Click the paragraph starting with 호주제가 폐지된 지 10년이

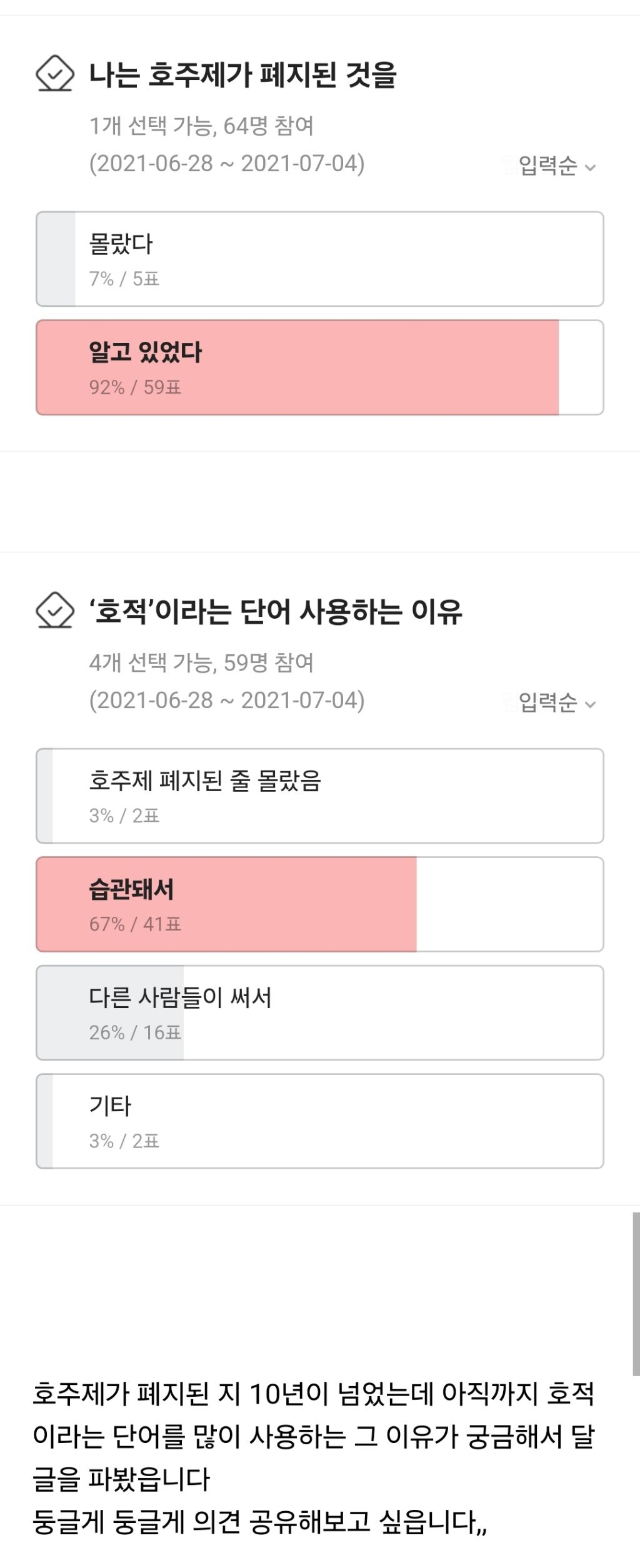tap(312, 1436)
